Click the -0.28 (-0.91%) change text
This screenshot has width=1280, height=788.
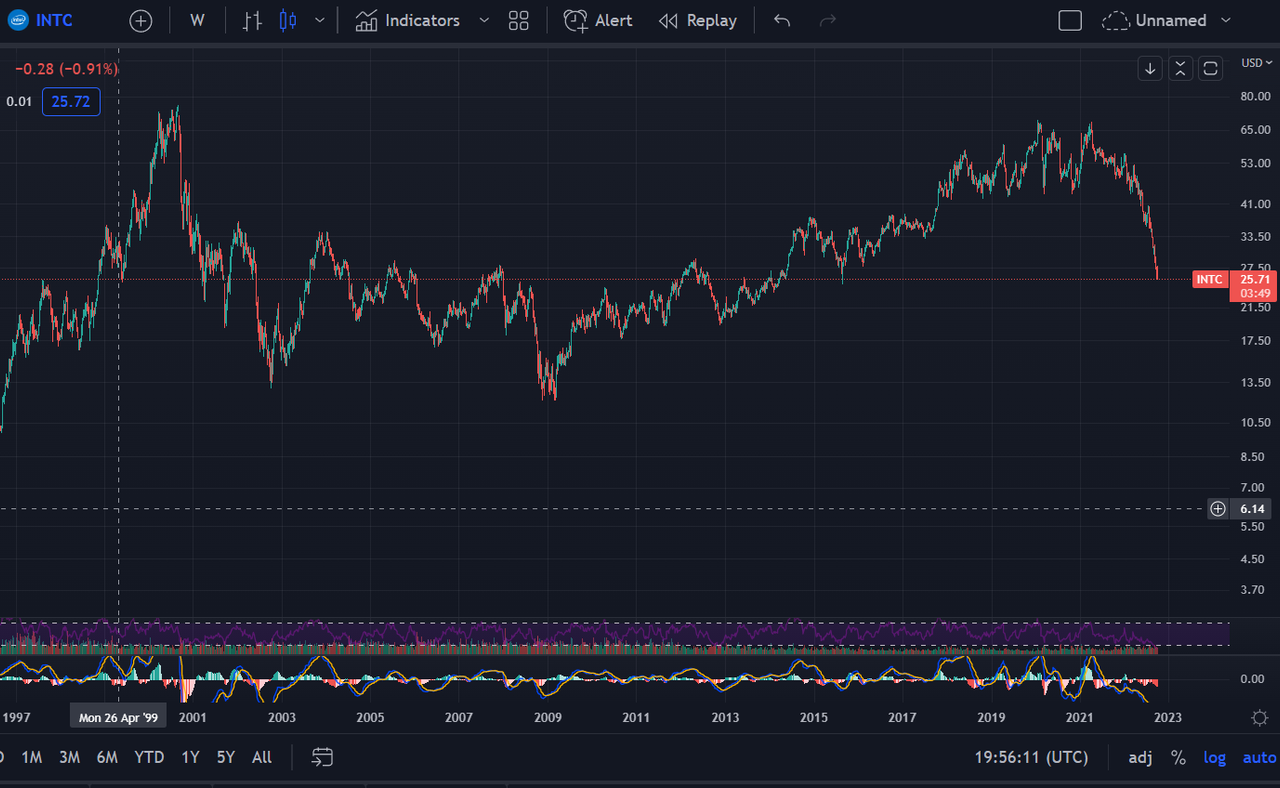click(x=66, y=69)
